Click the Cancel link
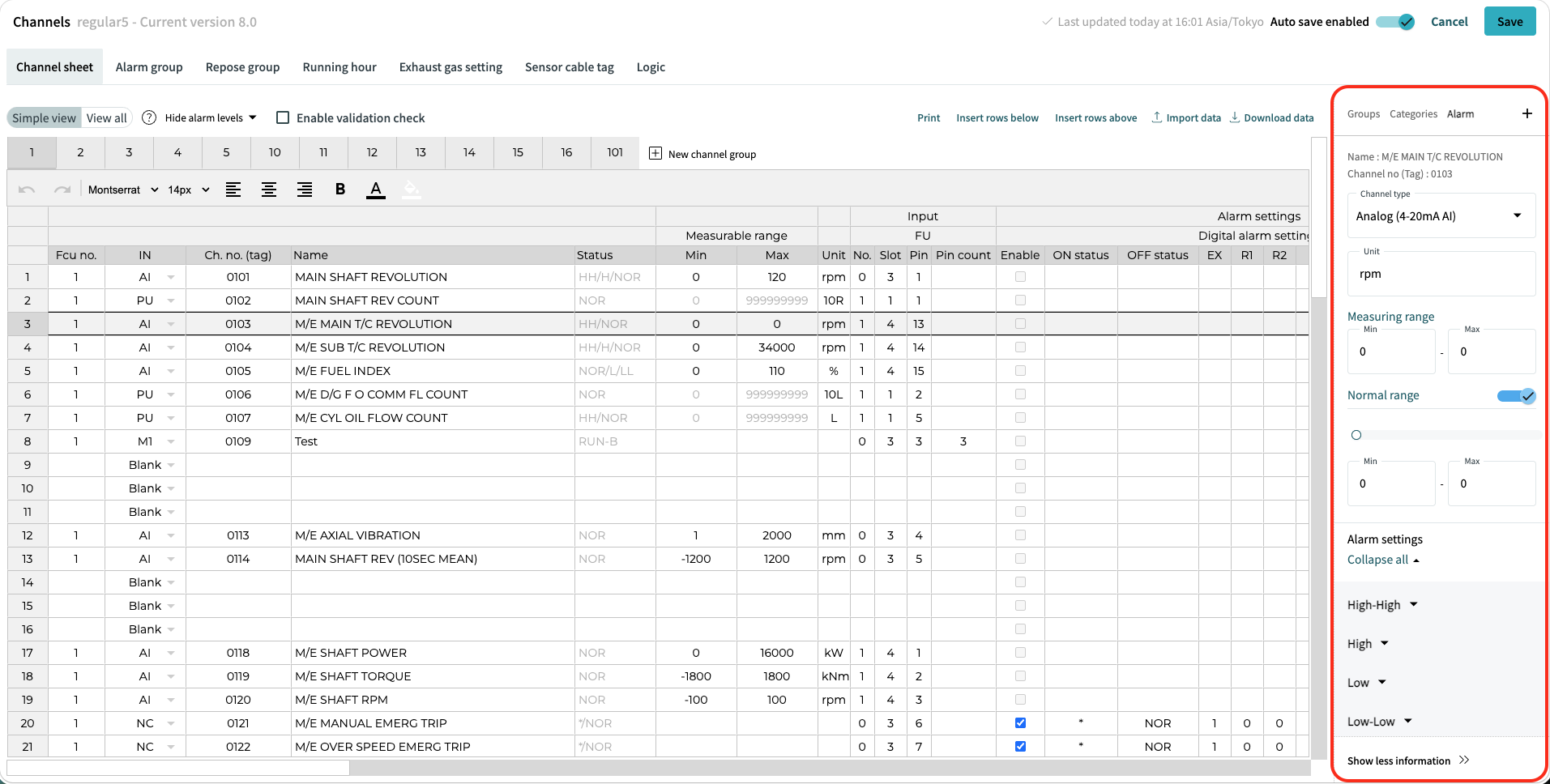Viewport: 1550px width, 784px height. click(x=1449, y=22)
